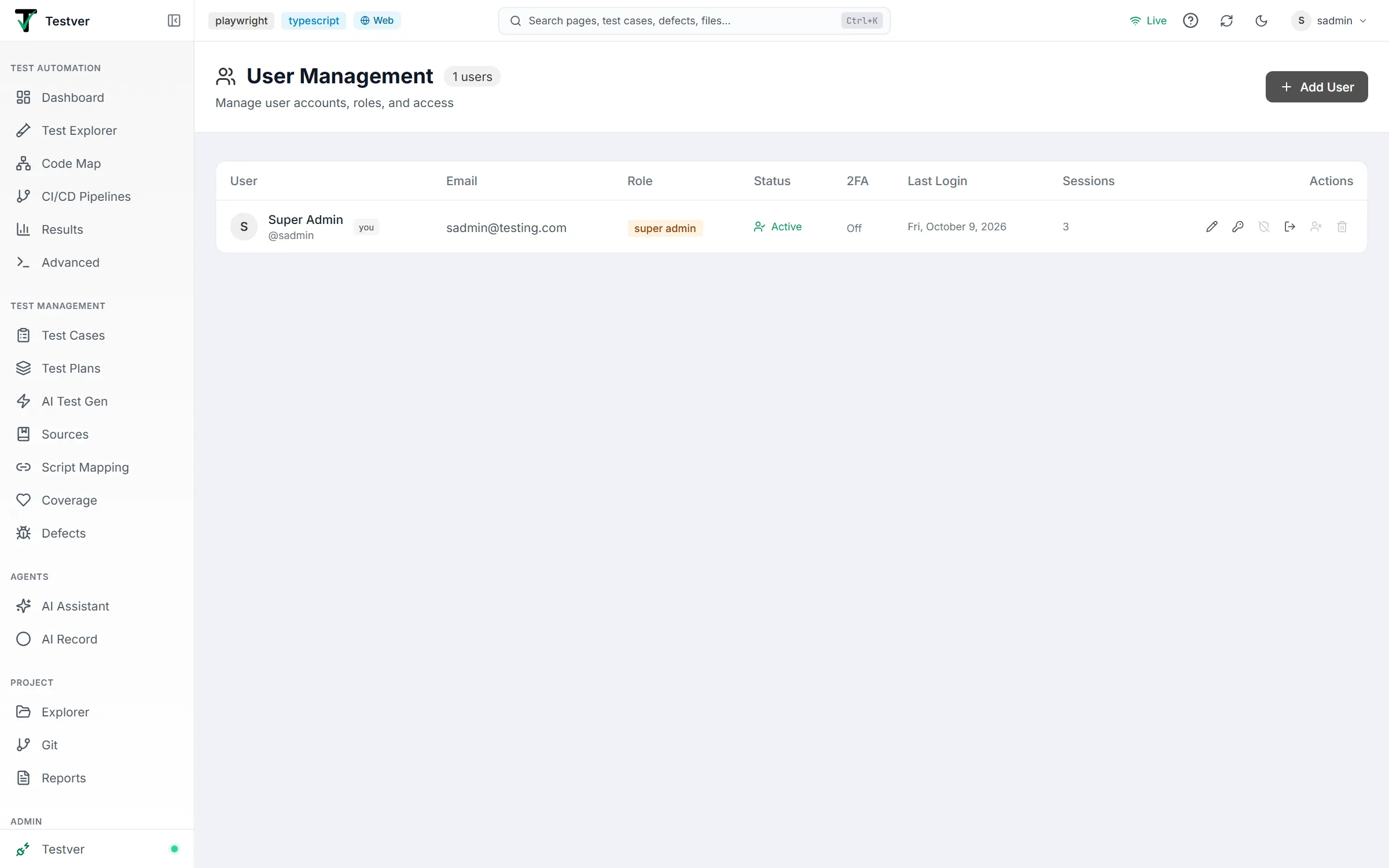
Task: Click the AI Assistant sparkle icon
Action: coord(23,606)
